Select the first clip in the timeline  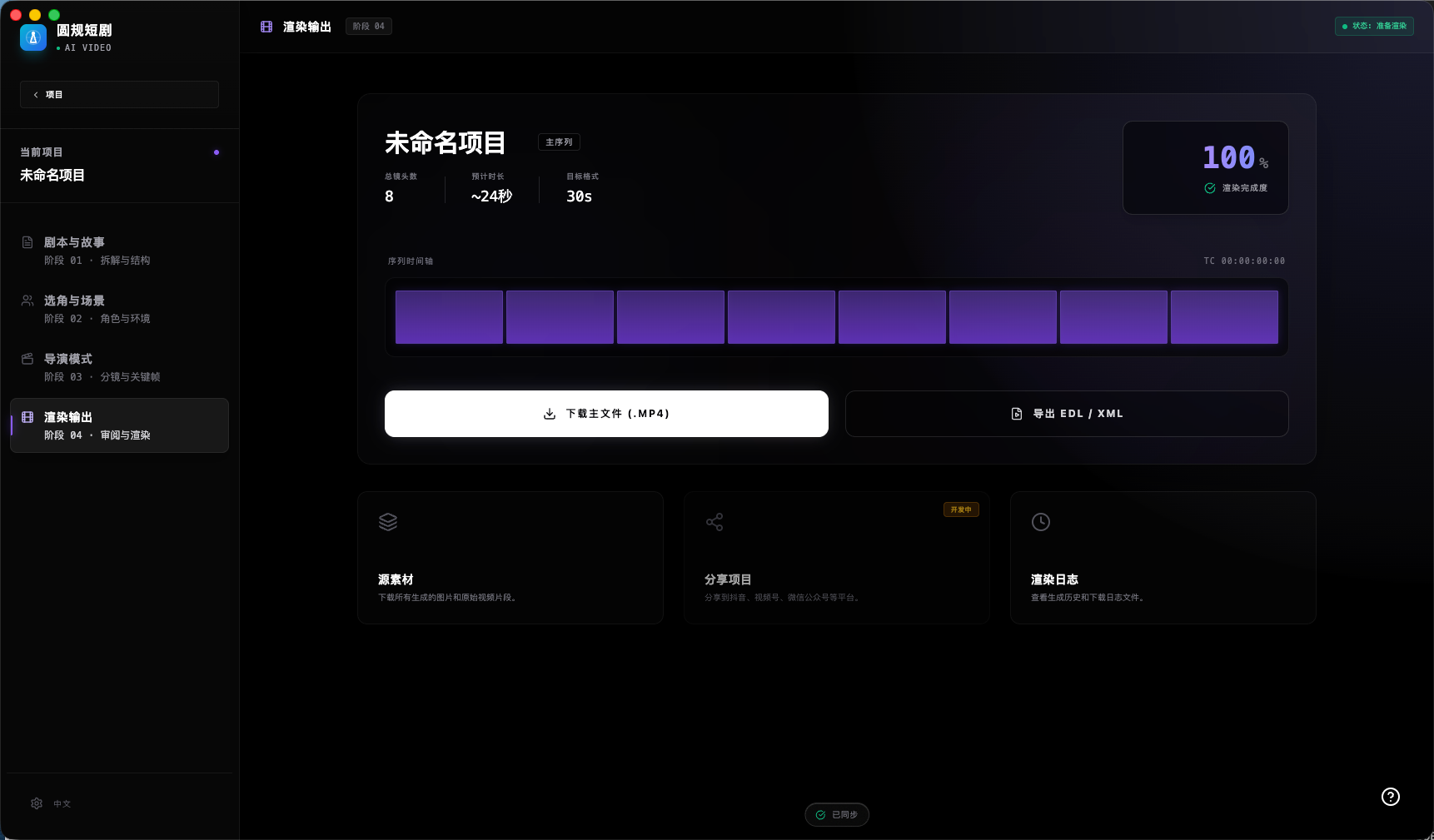point(448,316)
